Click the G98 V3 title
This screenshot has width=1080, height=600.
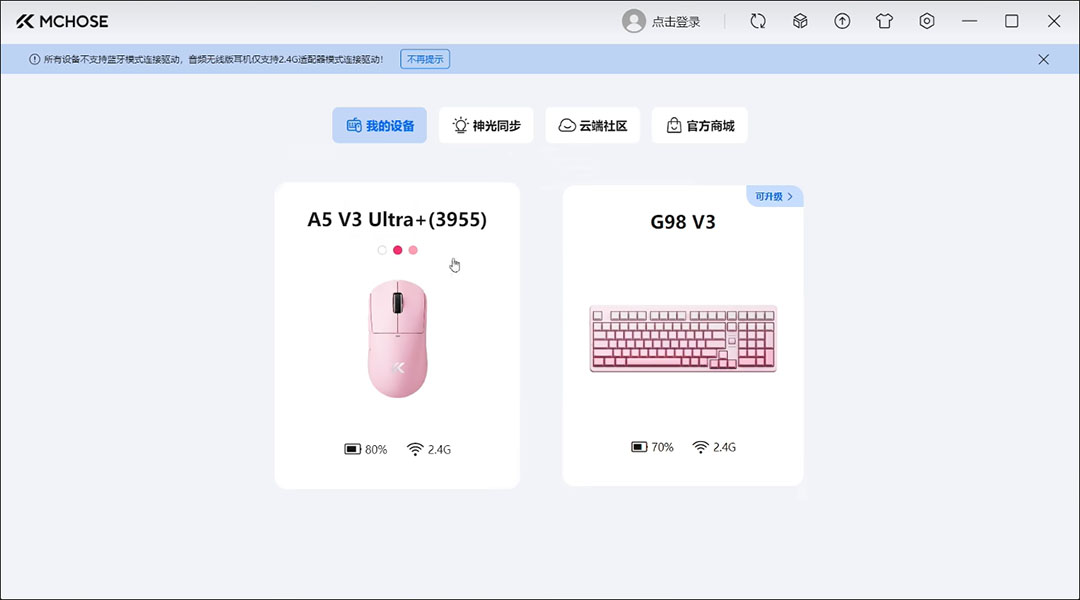point(683,222)
